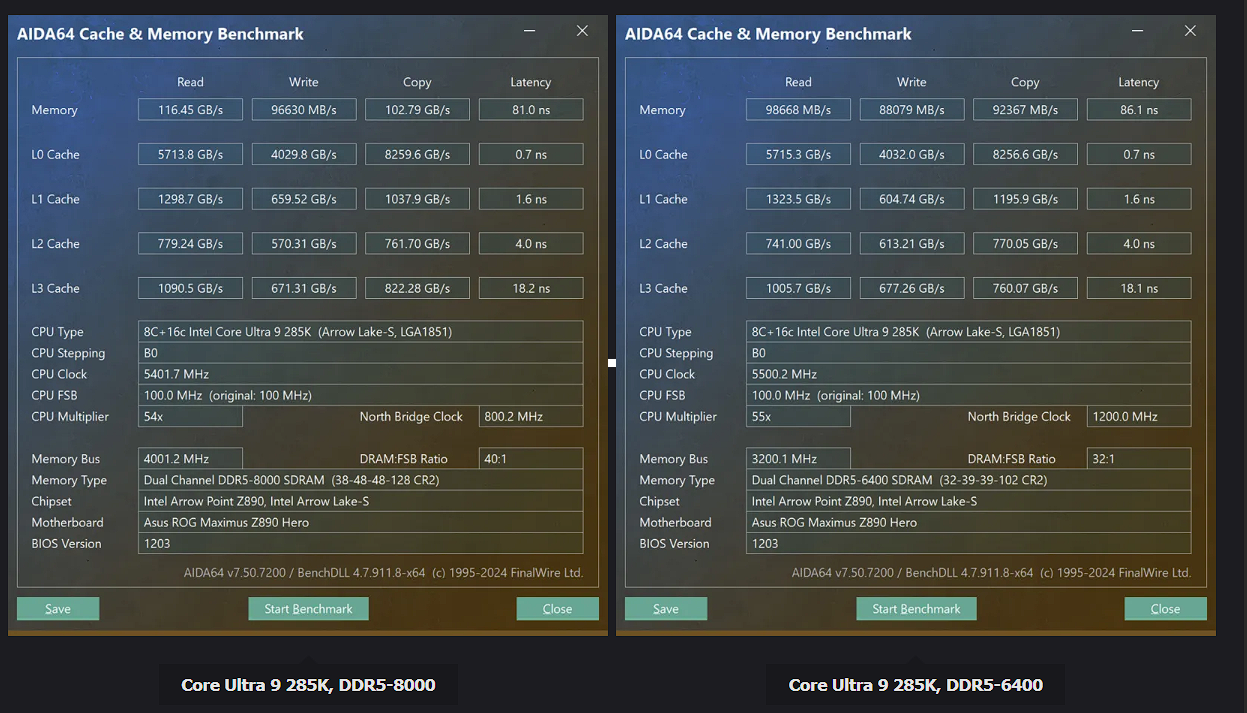This screenshot has width=1247, height=713.
Task: Click Start Benchmark in the DDR5-8000 window
Action: (x=308, y=609)
